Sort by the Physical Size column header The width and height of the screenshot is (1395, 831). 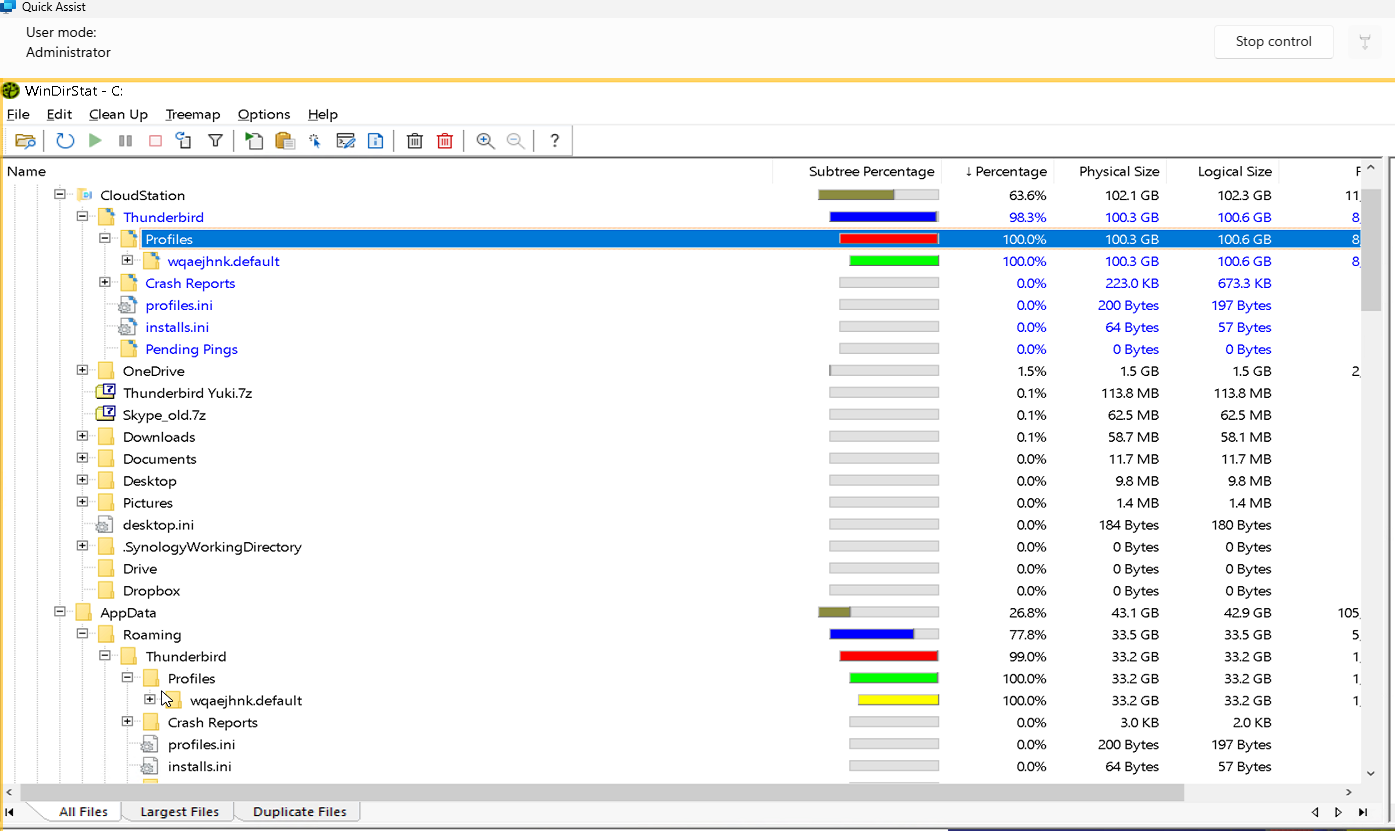click(1118, 171)
